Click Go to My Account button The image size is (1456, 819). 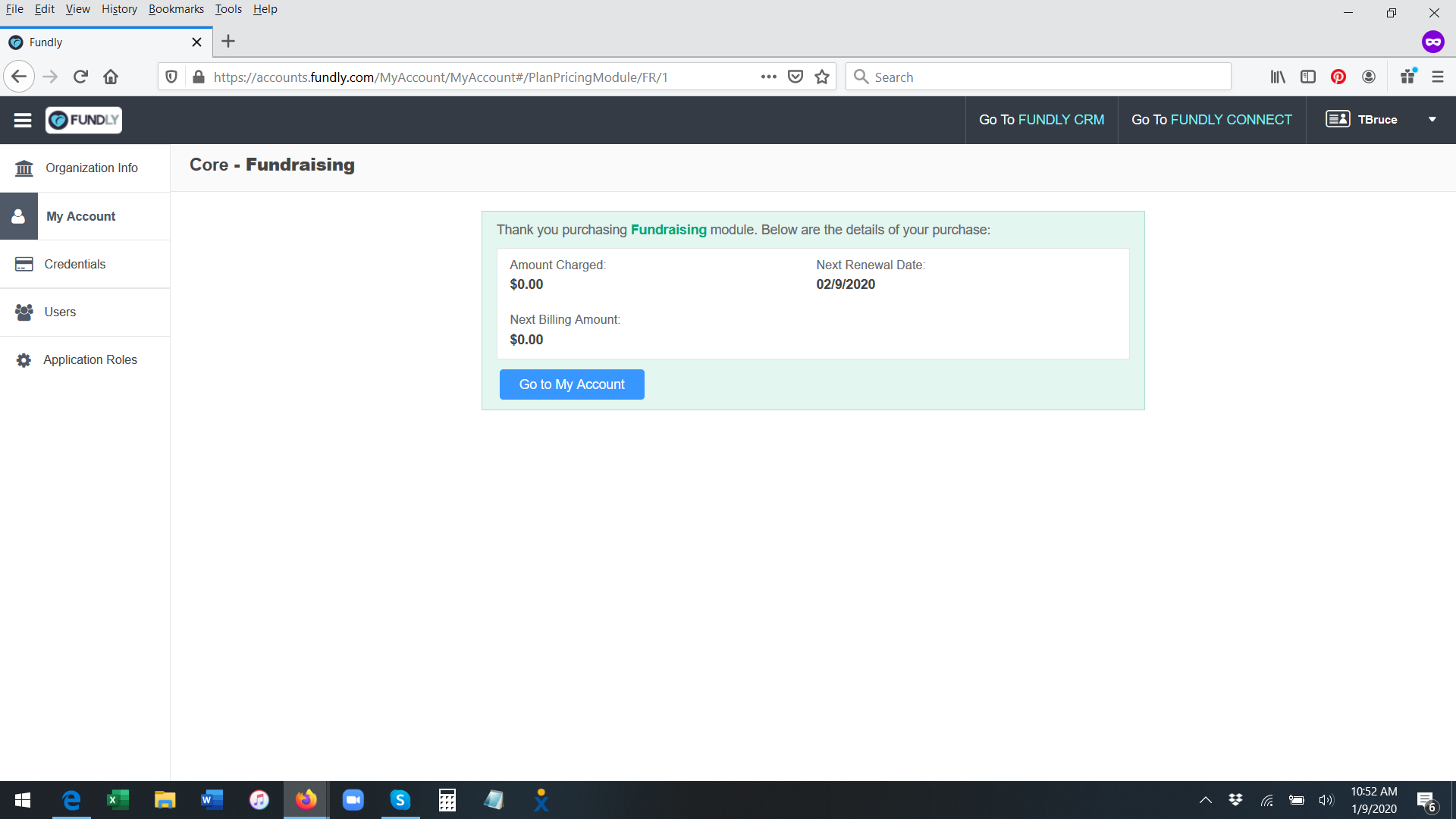point(572,384)
